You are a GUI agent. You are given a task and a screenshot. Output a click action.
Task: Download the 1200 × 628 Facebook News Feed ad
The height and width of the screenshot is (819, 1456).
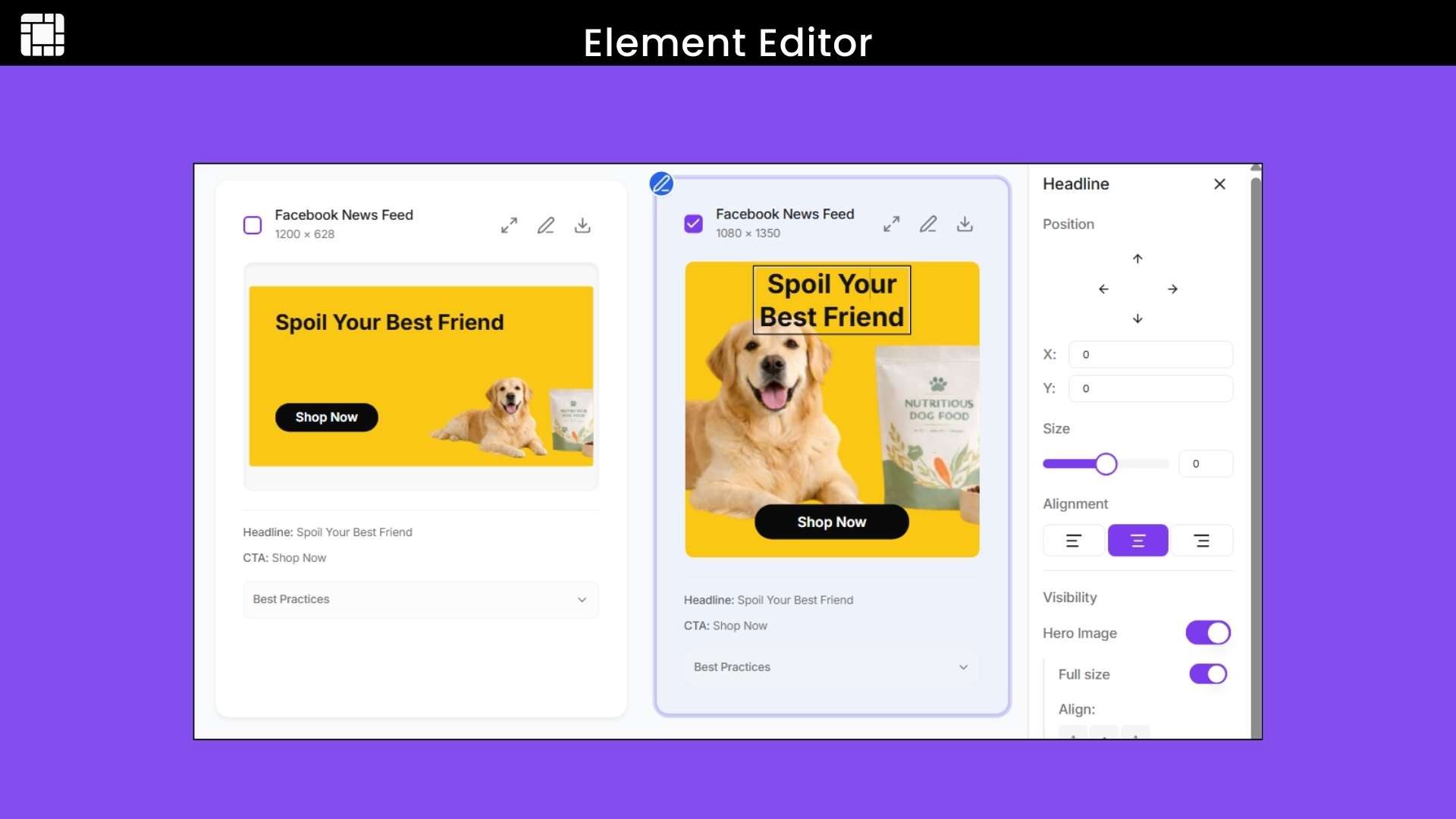582,225
